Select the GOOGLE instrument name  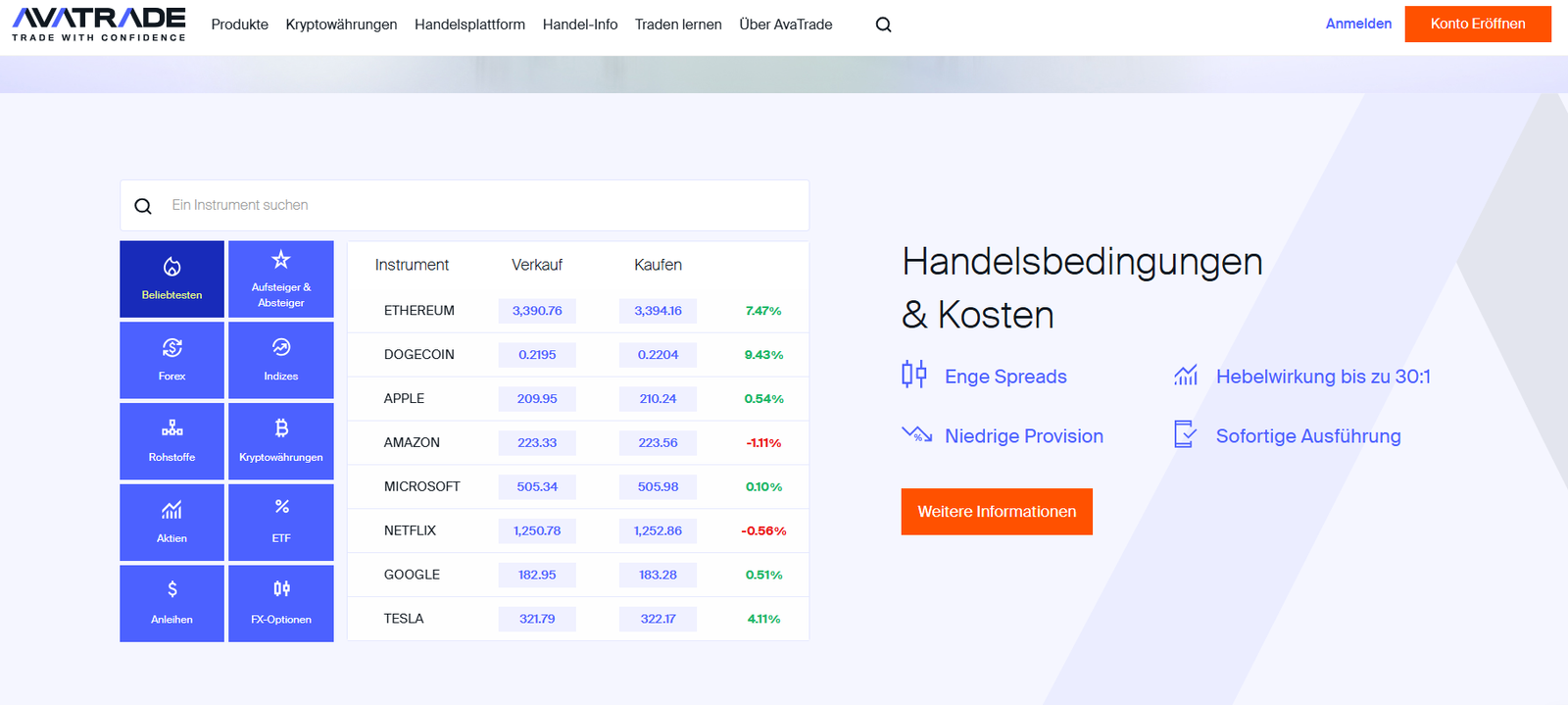412,576
